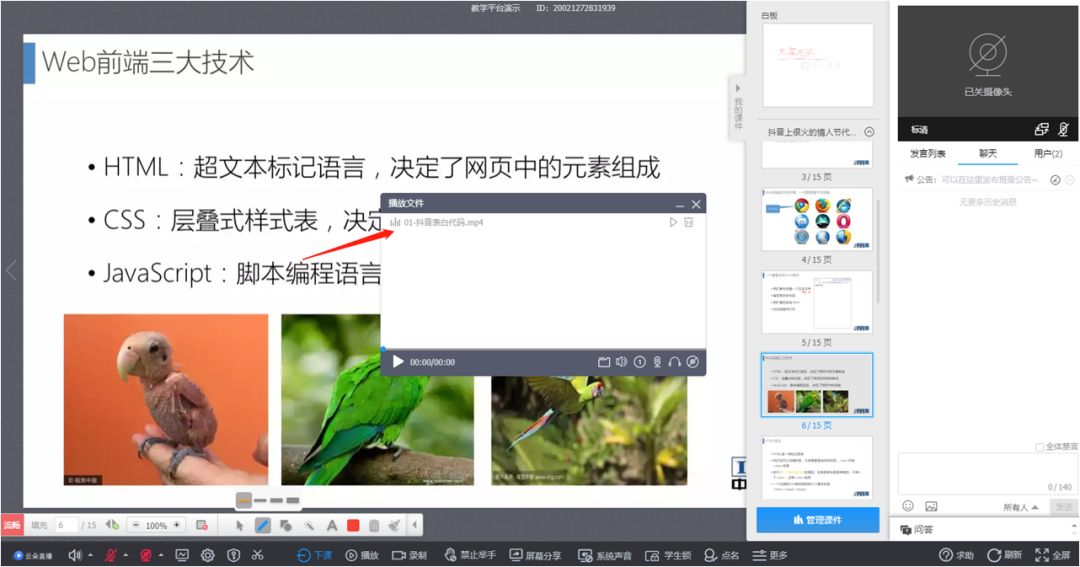Viewport: 1080px width, 567px height.
Task: Click the 下课 end class button
Action: [x=315, y=555]
